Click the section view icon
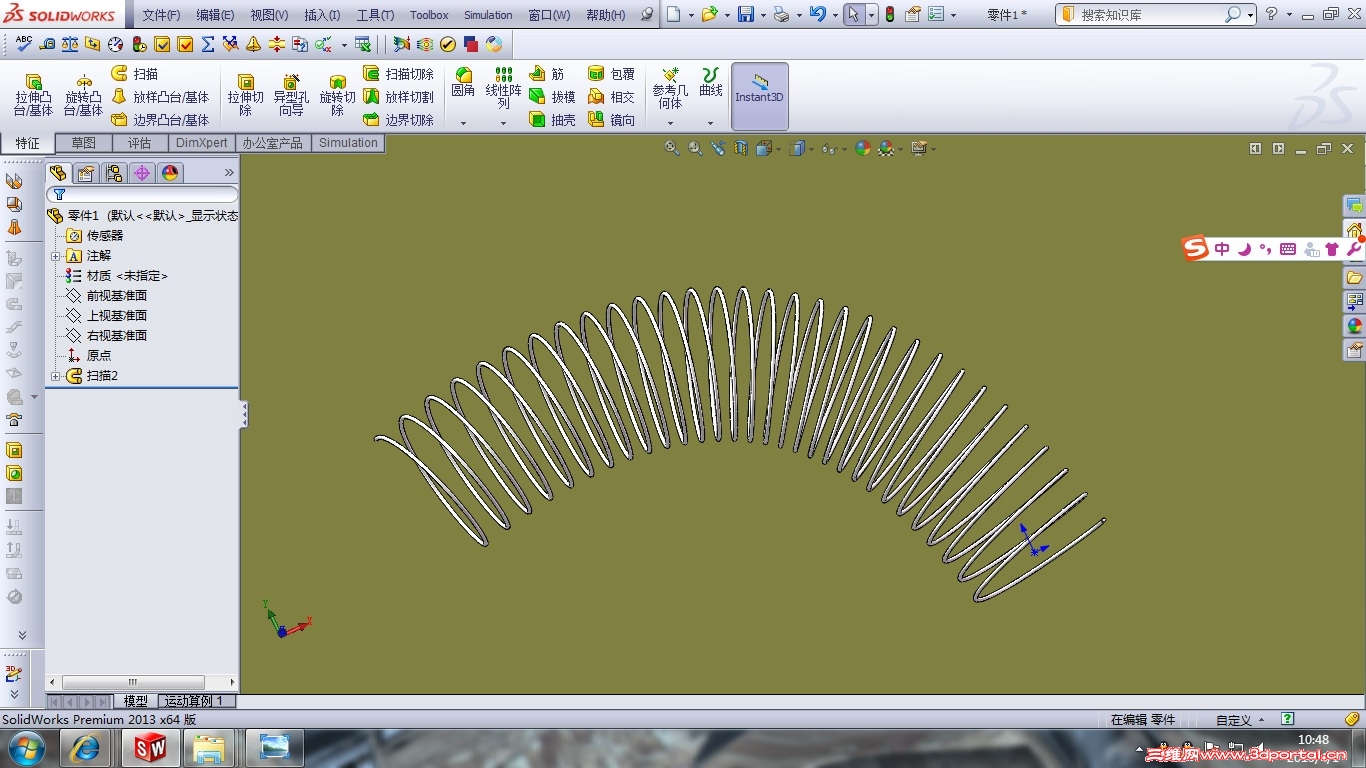The width and height of the screenshot is (1366, 768). point(741,148)
